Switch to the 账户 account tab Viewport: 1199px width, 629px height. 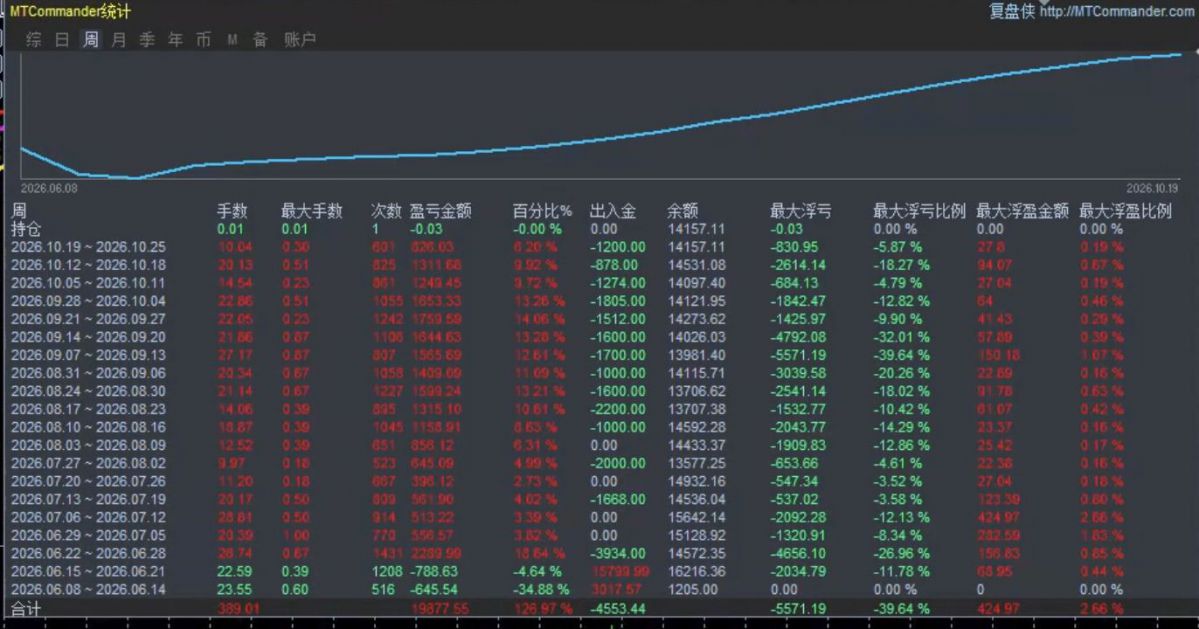[300, 40]
